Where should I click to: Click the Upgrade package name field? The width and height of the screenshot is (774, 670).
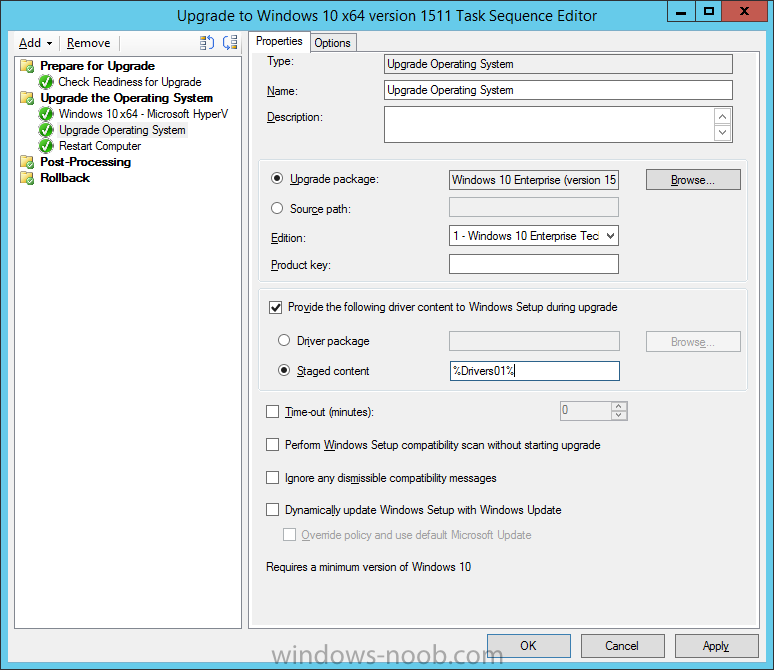click(534, 180)
